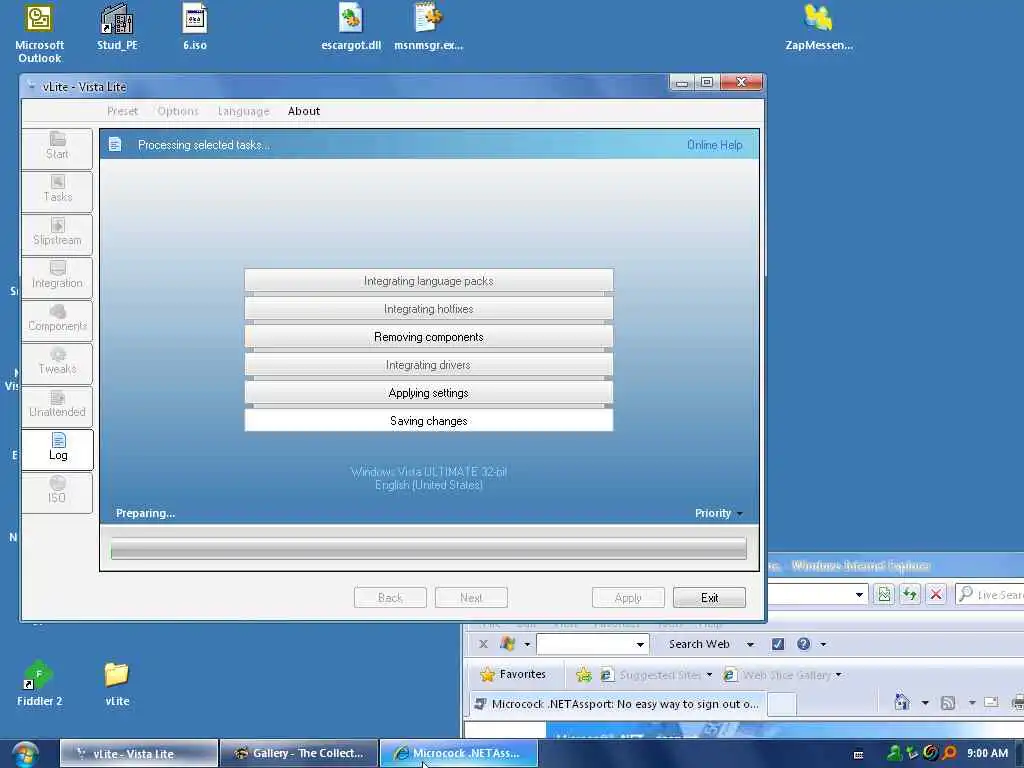Screen dimensions: 1024x768
Task: Open the Microsoft Outlook desktop icon
Action: (x=39, y=33)
